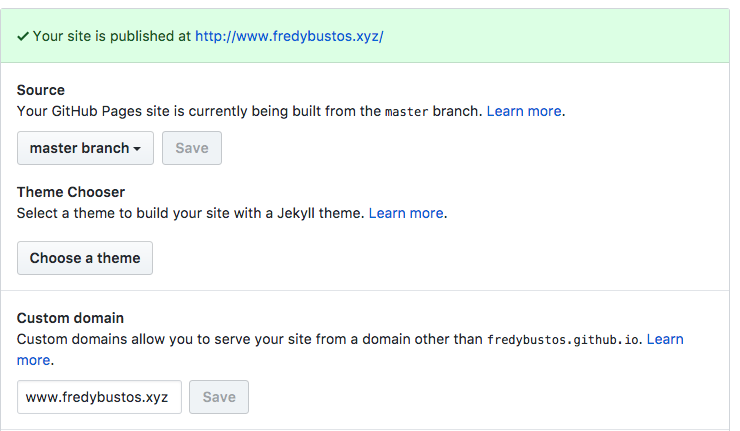Click the Theme Chooser heading

tap(71, 192)
